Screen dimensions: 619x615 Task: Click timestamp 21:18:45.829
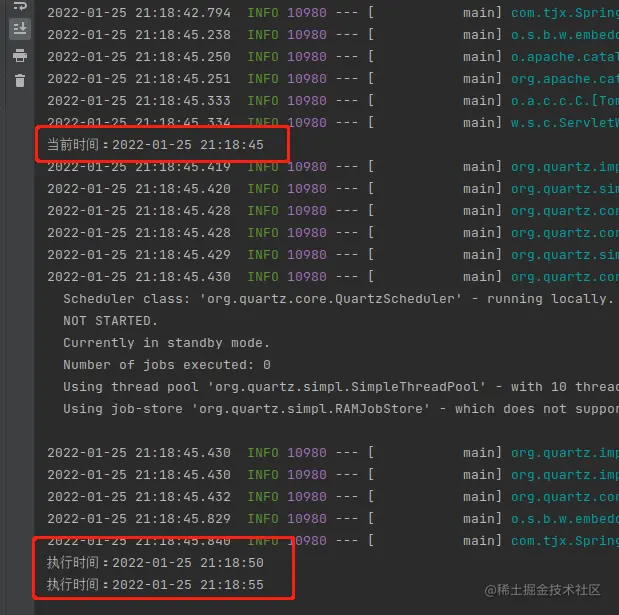click(139, 519)
